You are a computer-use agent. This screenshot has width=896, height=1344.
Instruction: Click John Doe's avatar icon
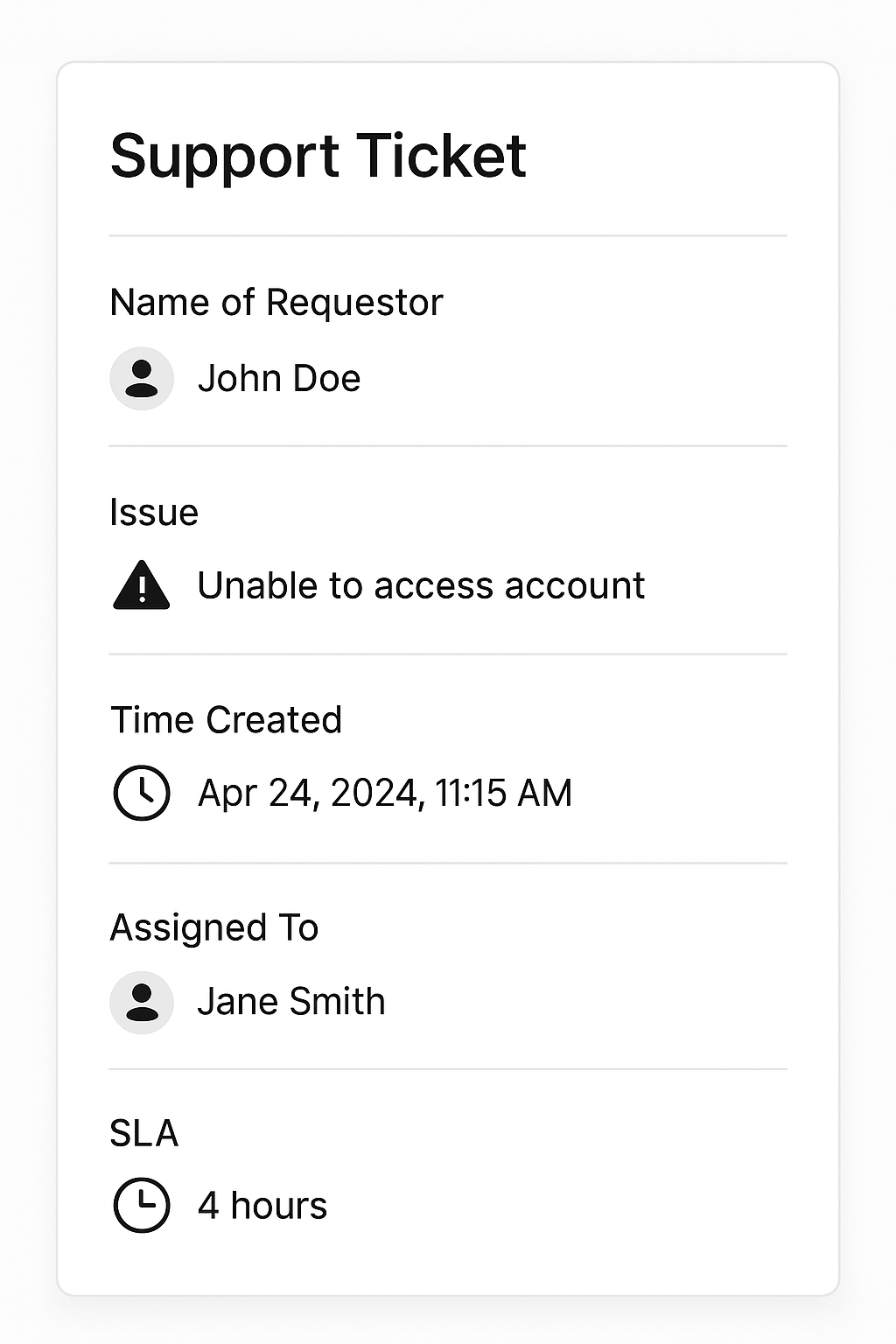coord(142,379)
